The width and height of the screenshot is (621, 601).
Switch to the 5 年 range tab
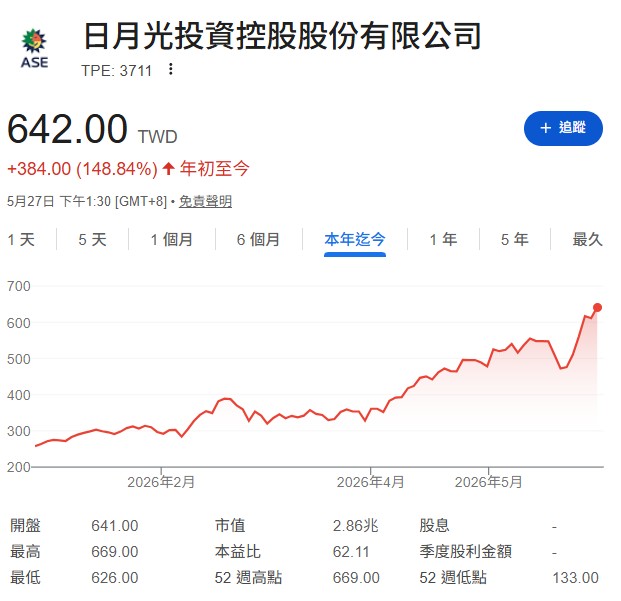(514, 240)
